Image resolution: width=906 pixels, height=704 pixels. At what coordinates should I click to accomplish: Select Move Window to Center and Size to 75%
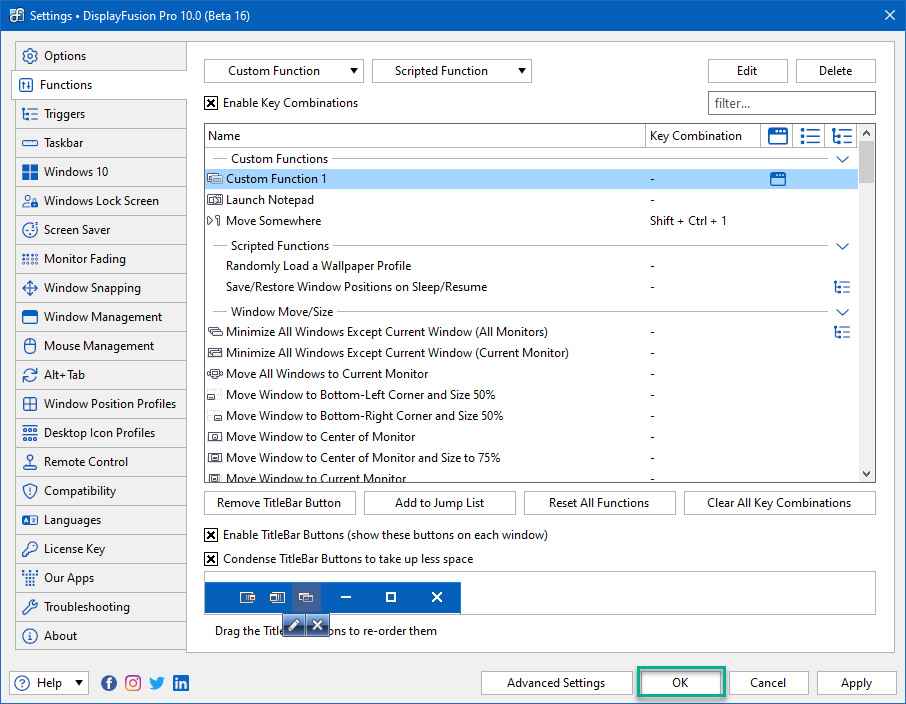(531, 458)
